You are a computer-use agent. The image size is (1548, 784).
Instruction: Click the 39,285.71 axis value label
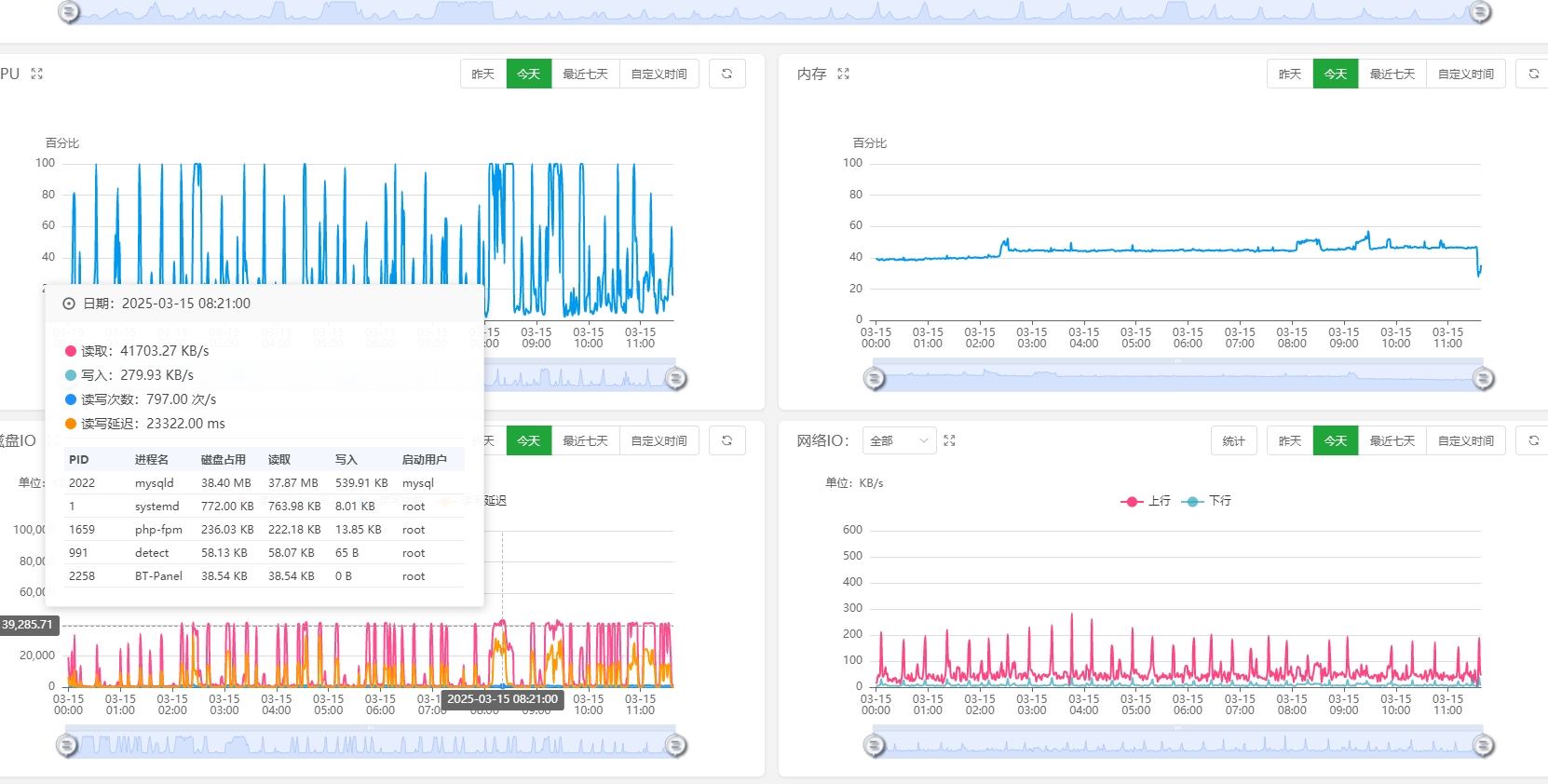point(28,625)
